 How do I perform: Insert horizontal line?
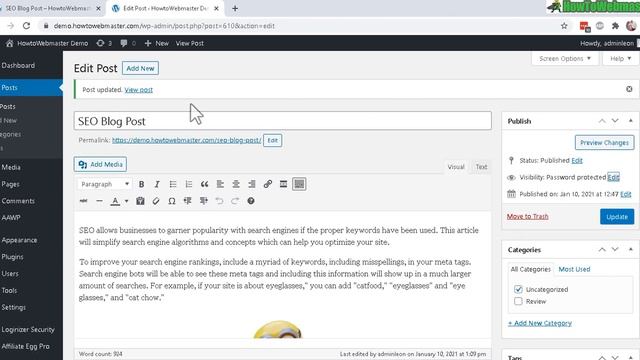click(99, 201)
